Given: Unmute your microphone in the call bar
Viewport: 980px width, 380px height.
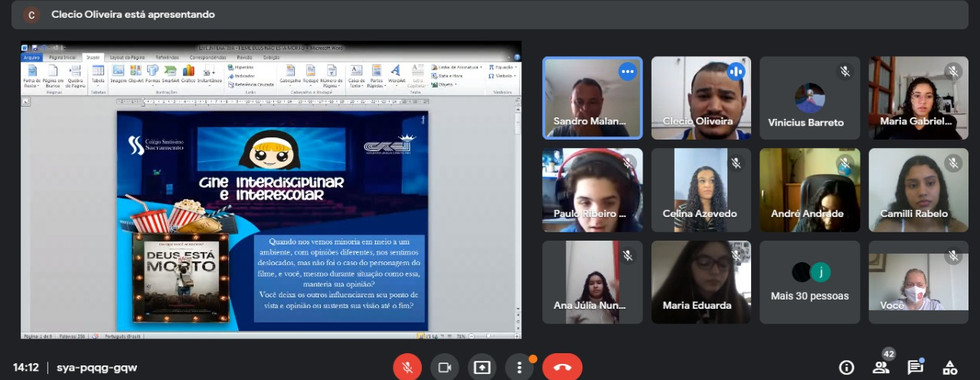Looking at the screenshot, I should (407, 368).
